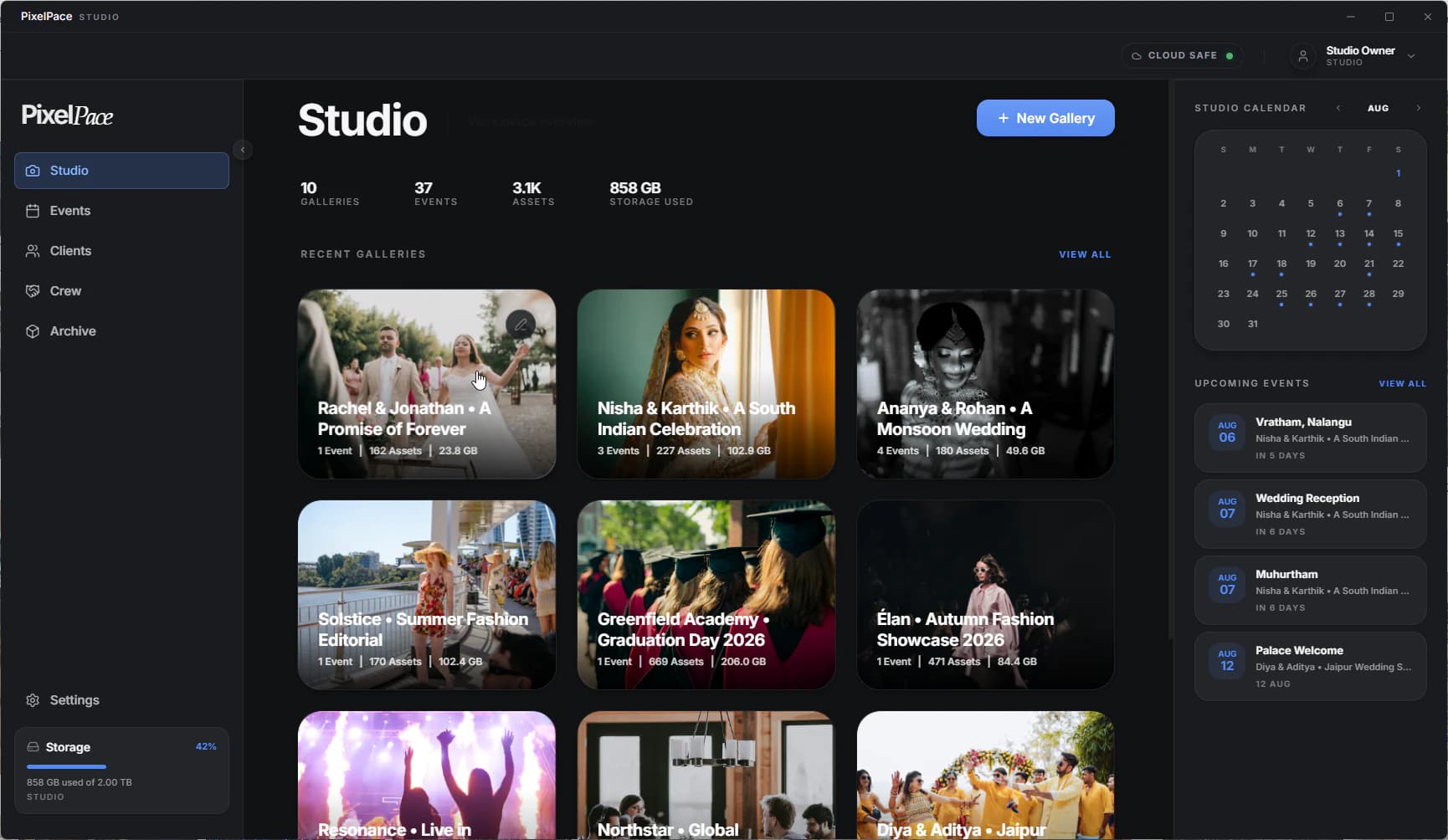This screenshot has width=1448, height=840.
Task: Click the Studio Owner avatar icon
Action: click(x=1302, y=56)
